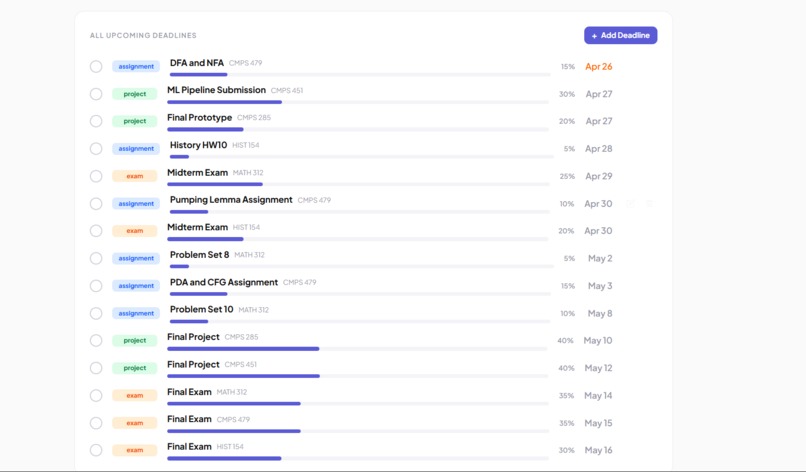Open the ML Pipeline Submission title
The width and height of the screenshot is (806, 472).
(x=216, y=90)
